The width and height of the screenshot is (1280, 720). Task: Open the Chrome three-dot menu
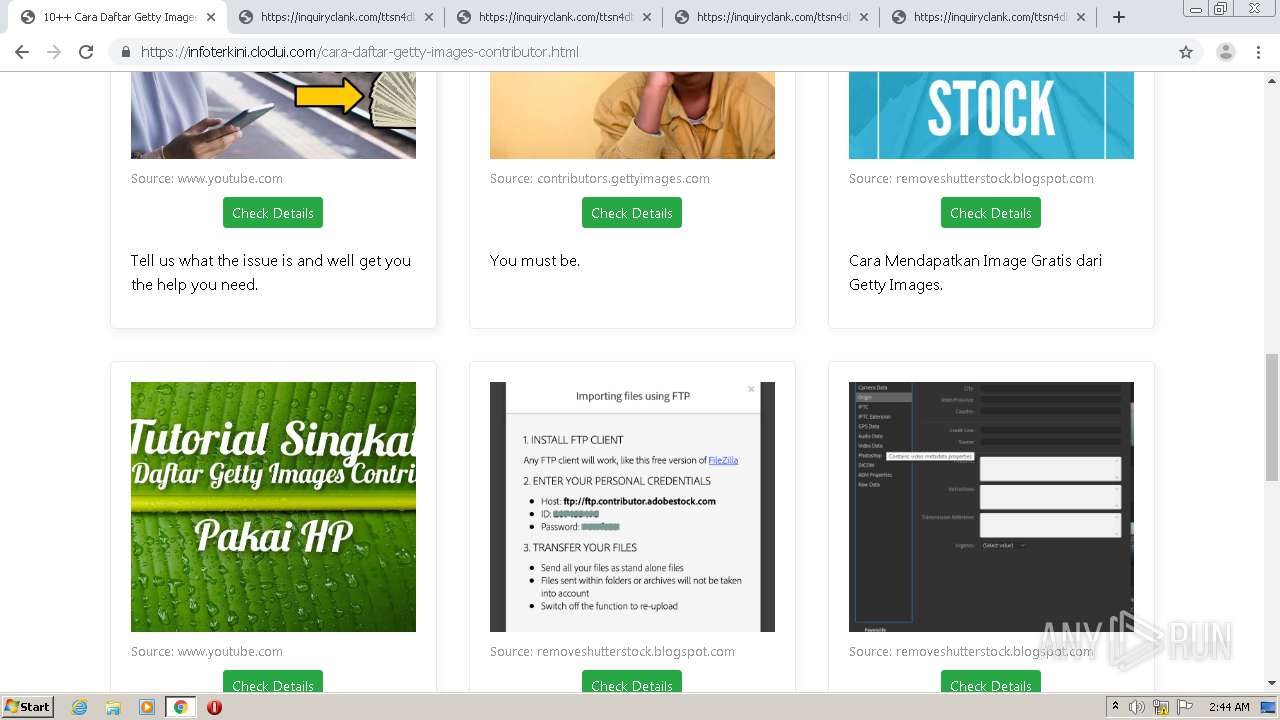tap(1259, 52)
